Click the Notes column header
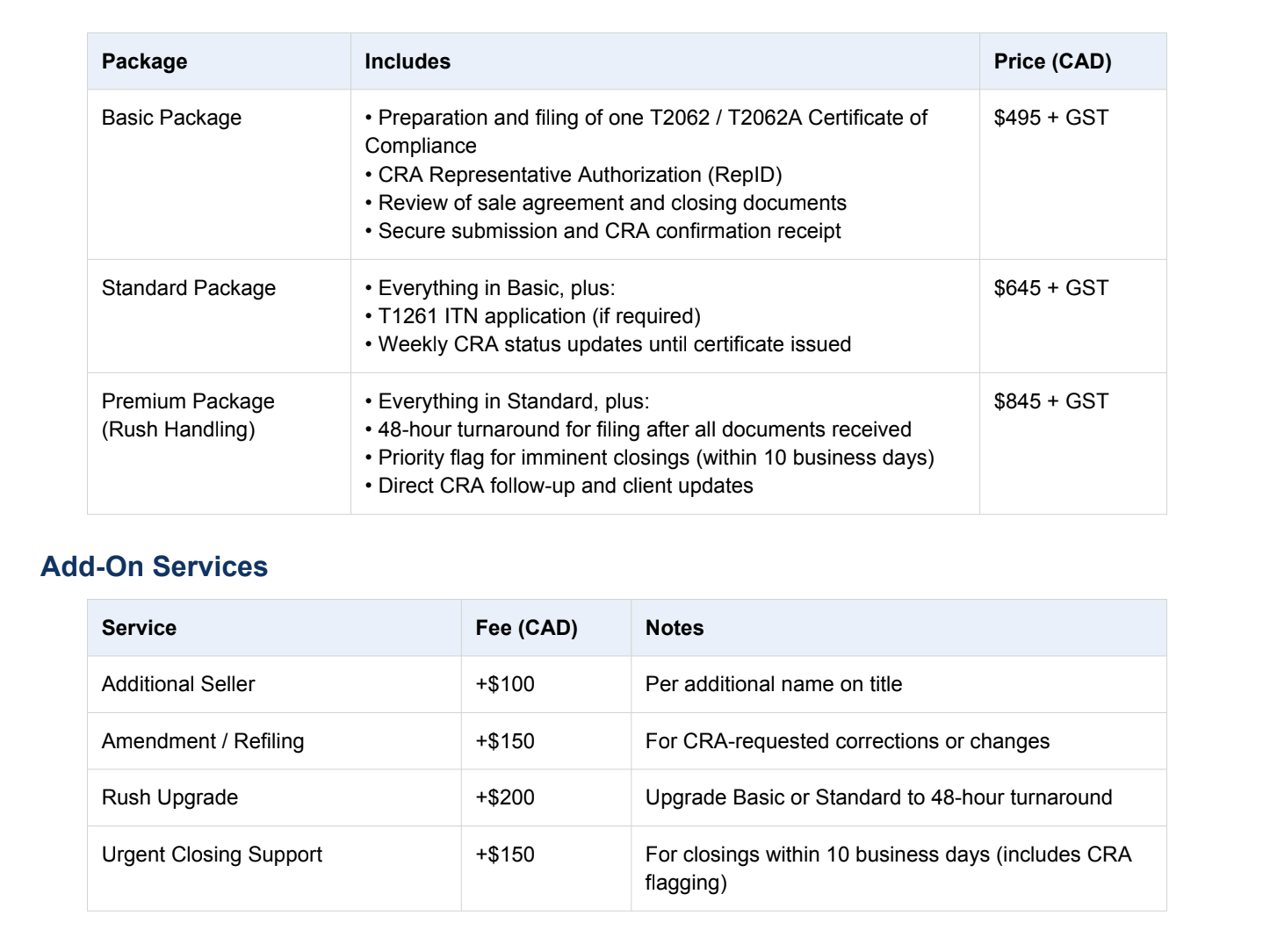Image resolution: width=1263 pixels, height=952 pixels. (x=675, y=628)
